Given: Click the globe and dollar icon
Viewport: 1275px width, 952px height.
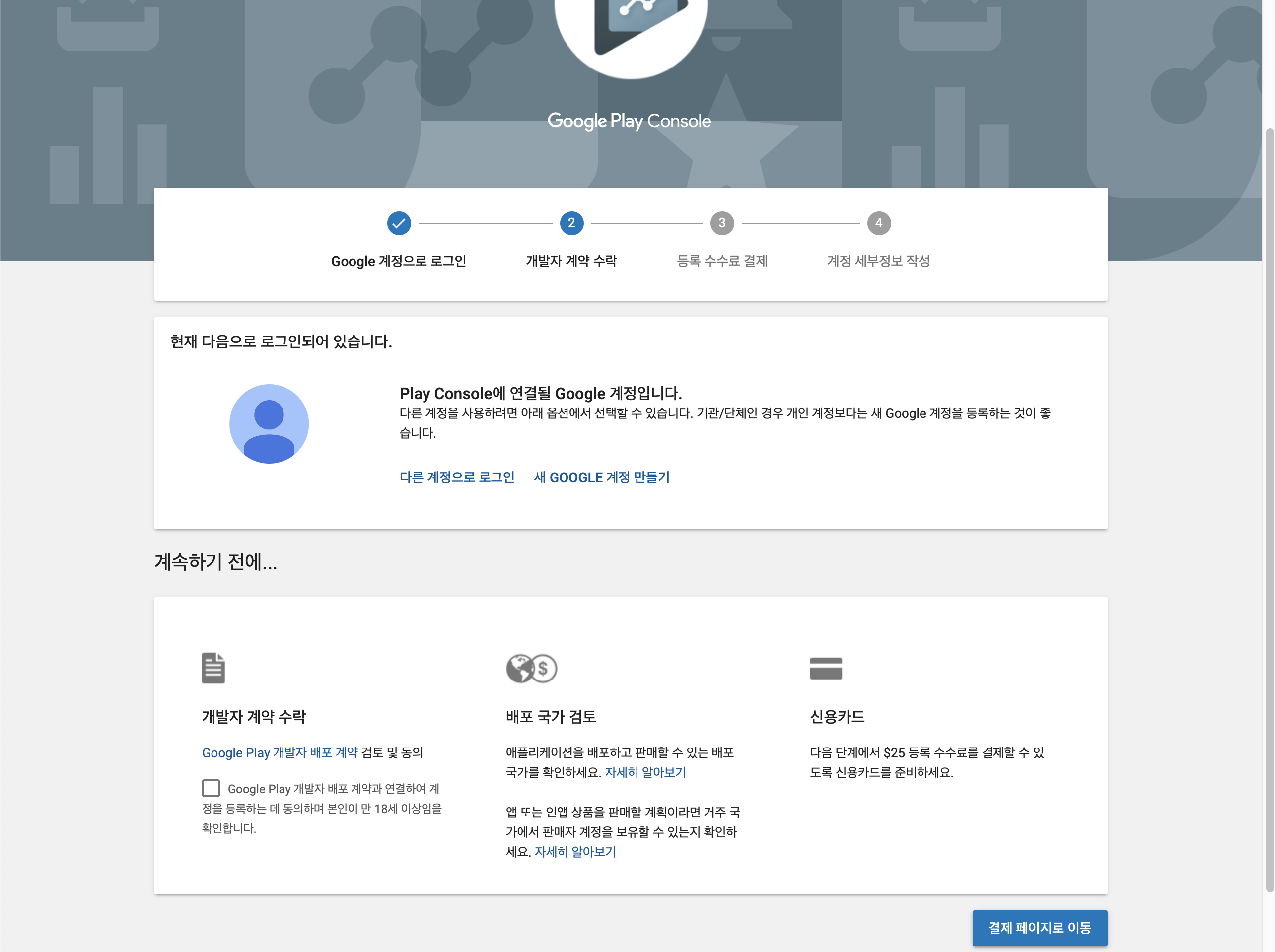Looking at the screenshot, I should pyautogui.click(x=531, y=669).
